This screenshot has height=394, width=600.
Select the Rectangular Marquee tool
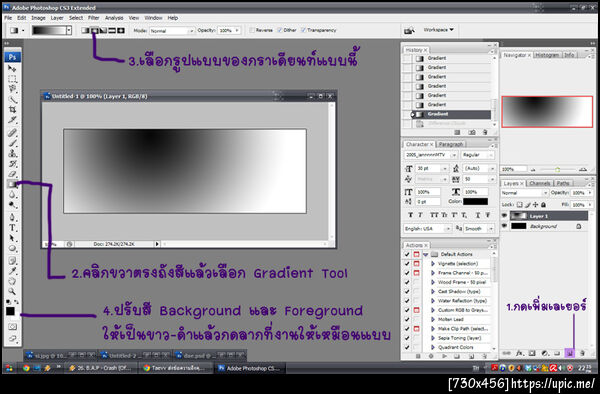click(12, 79)
